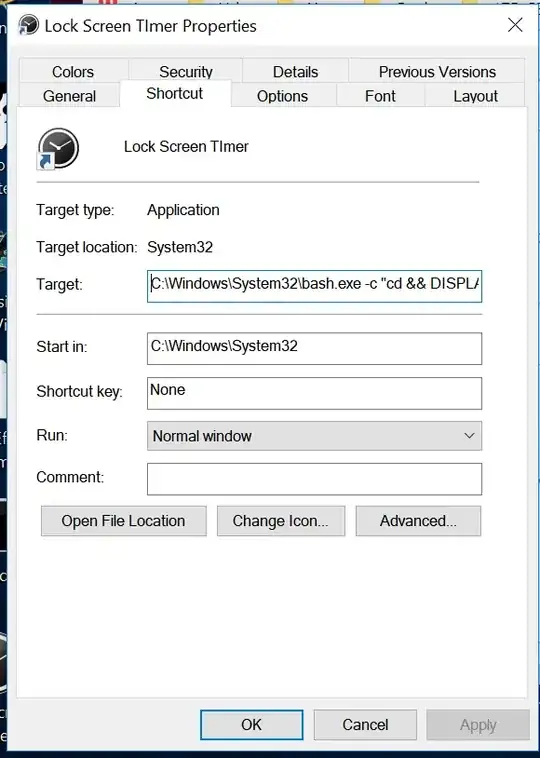Click the title bar clock icon
Screen dimensions: 540x758
click(29, 25)
